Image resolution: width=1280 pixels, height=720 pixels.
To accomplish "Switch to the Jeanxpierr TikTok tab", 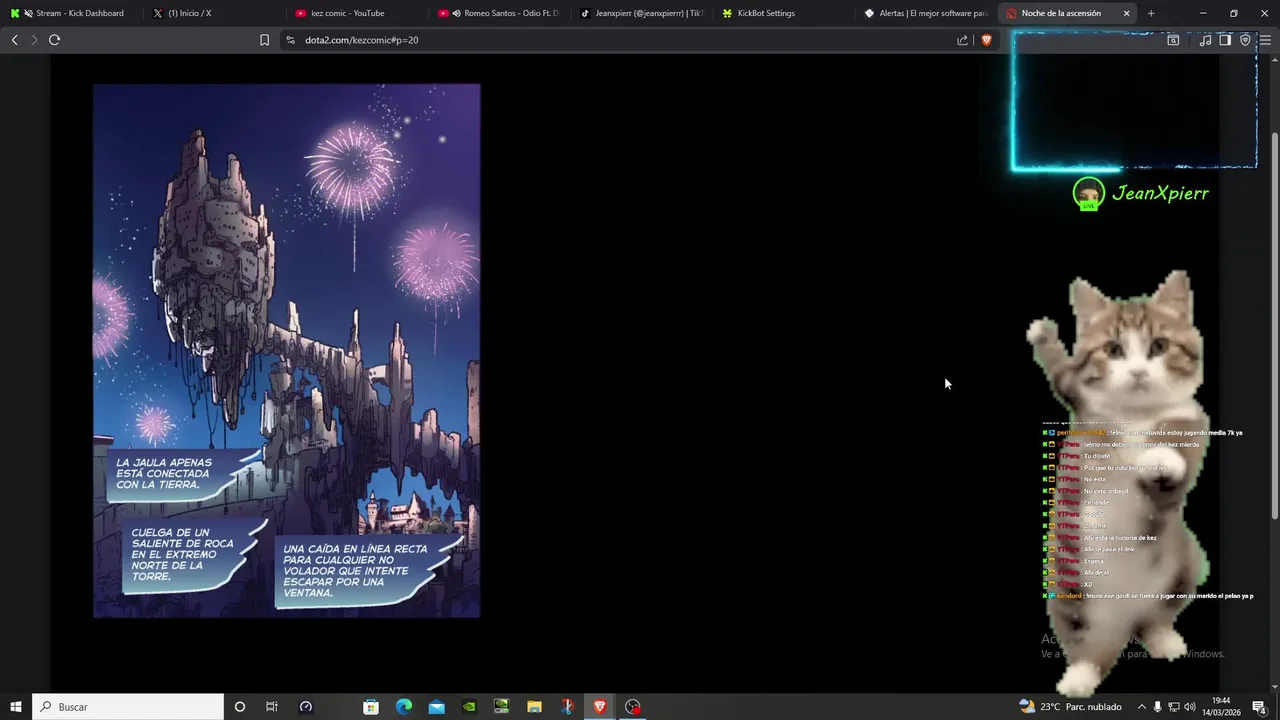I will [x=642, y=13].
